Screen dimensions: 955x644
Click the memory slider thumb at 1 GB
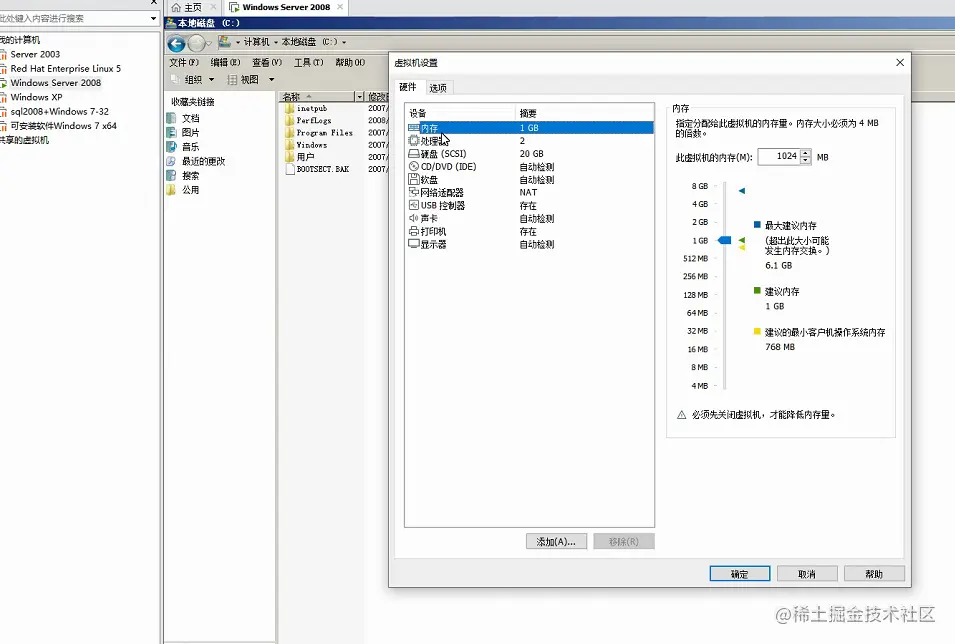(724, 240)
